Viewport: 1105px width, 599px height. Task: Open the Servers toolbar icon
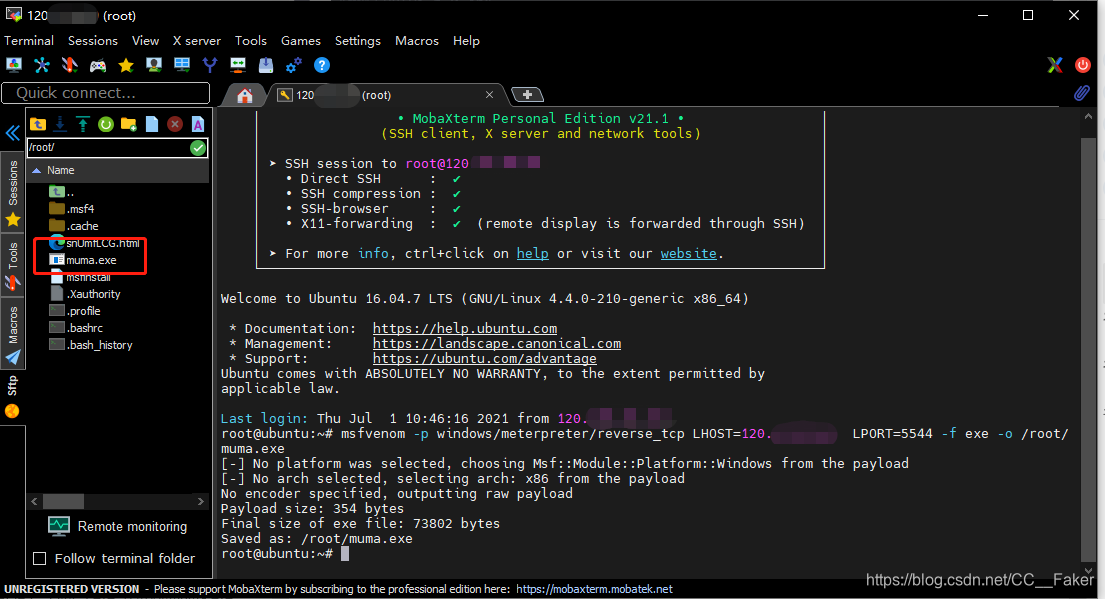42,66
